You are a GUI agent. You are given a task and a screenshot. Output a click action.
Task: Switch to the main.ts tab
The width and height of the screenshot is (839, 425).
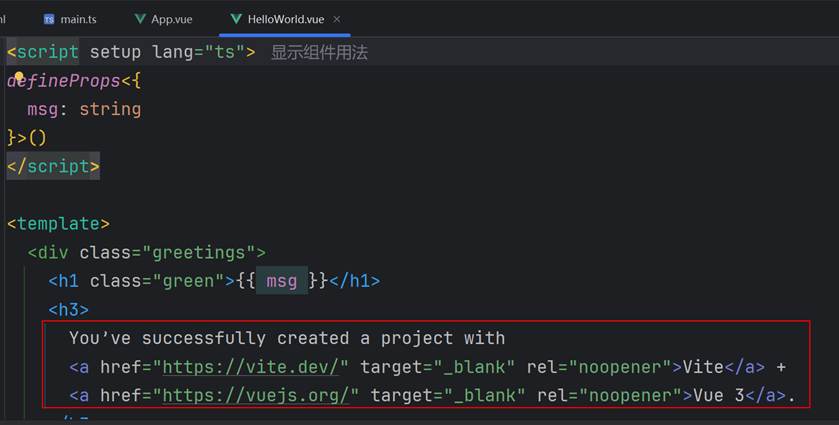70,19
